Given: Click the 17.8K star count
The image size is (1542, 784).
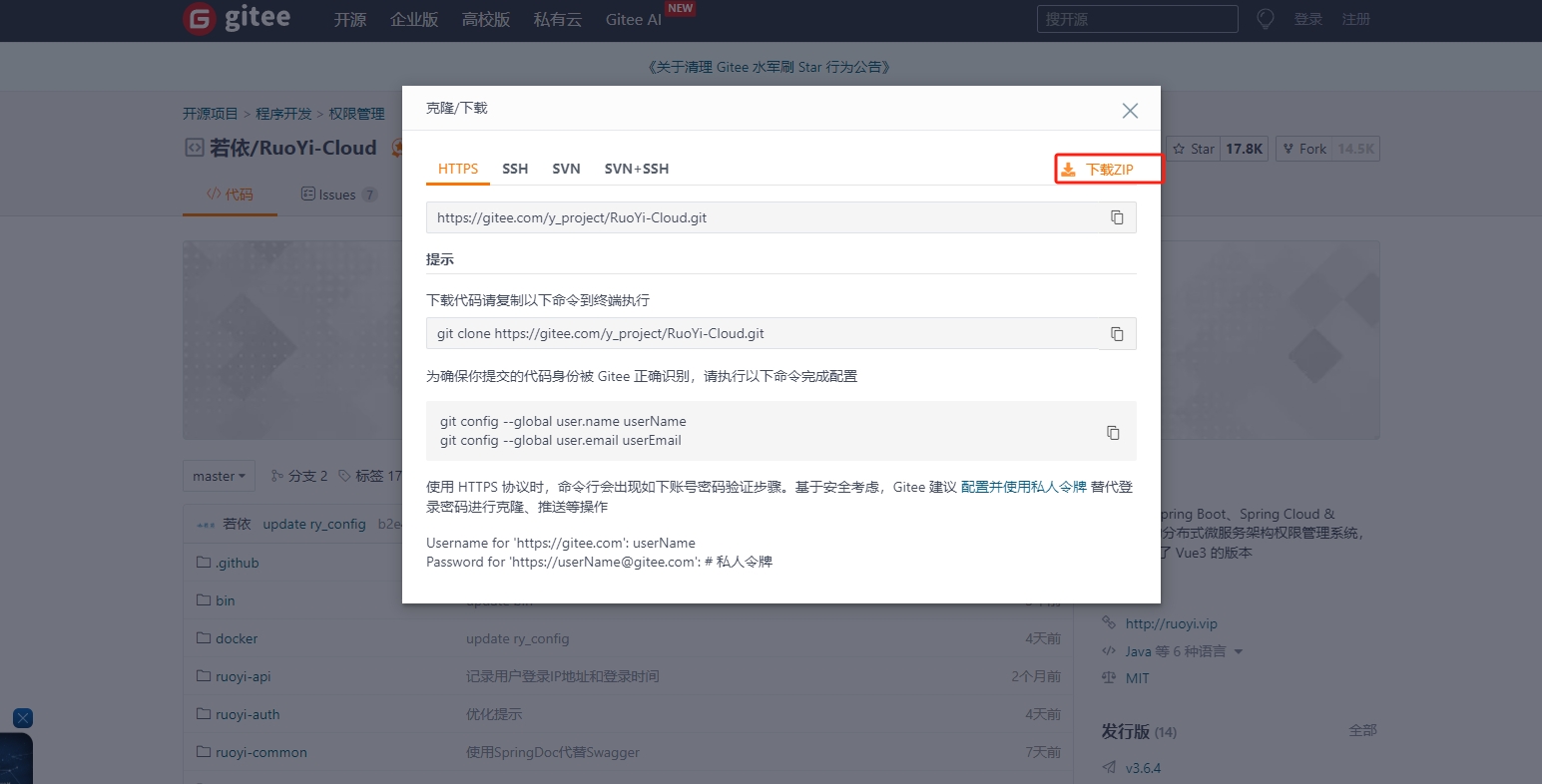Looking at the screenshot, I should pyautogui.click(x=1245, y=149).
